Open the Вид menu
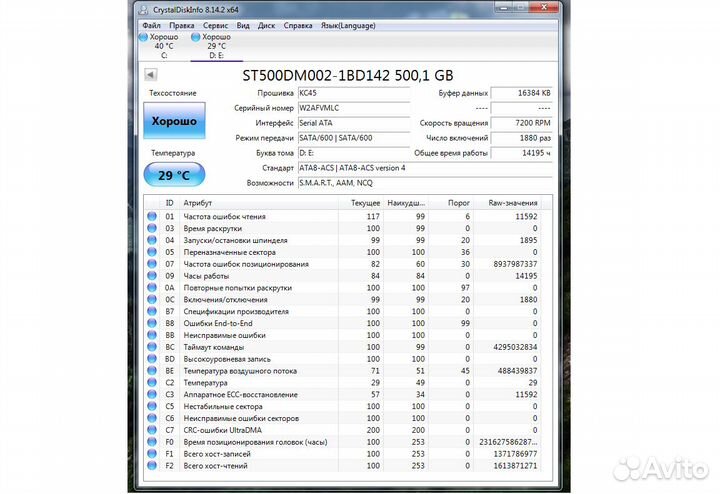The image size is (720, 494). pyautogui.click(x=243, y=26)
